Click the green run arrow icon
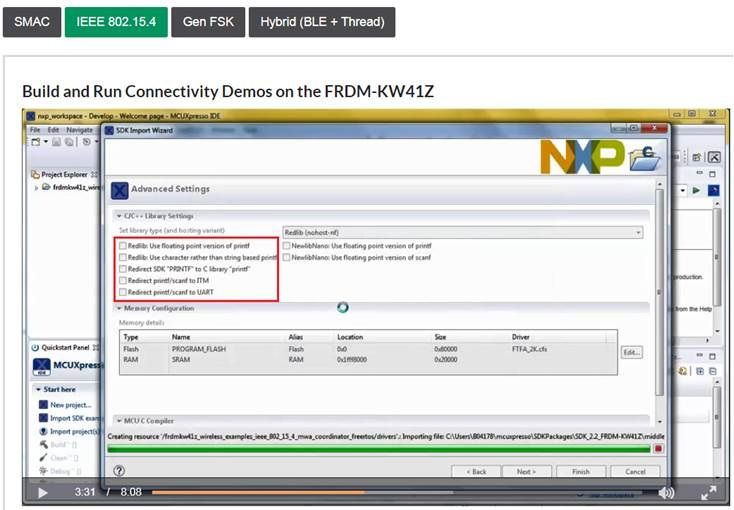734x510 pixels. click(x=697, y=190)
